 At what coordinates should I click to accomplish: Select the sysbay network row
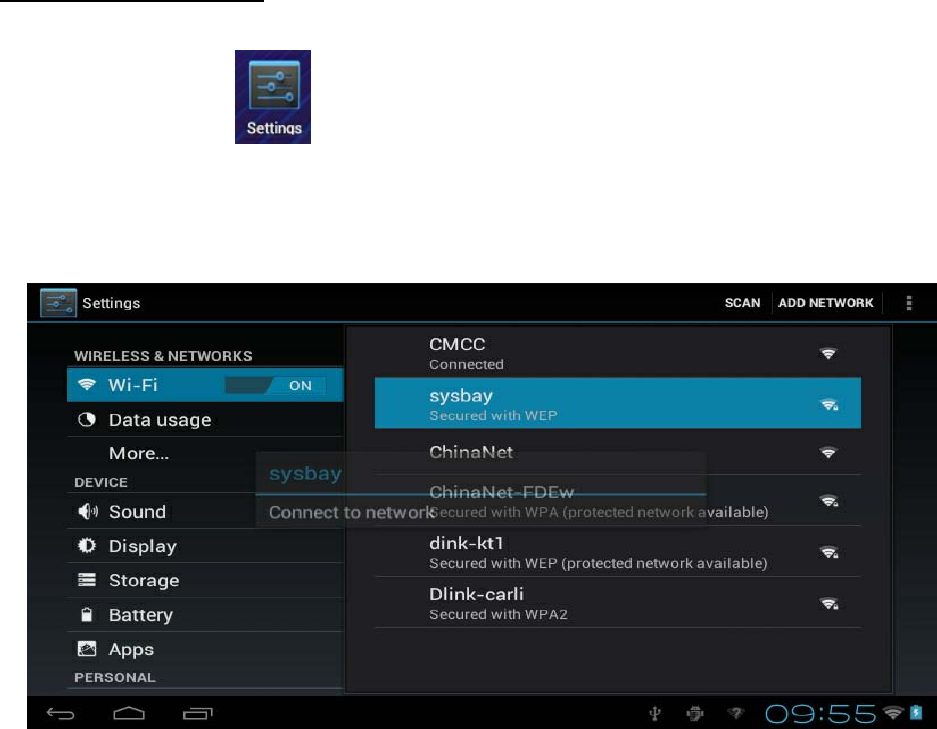[618, 403]
